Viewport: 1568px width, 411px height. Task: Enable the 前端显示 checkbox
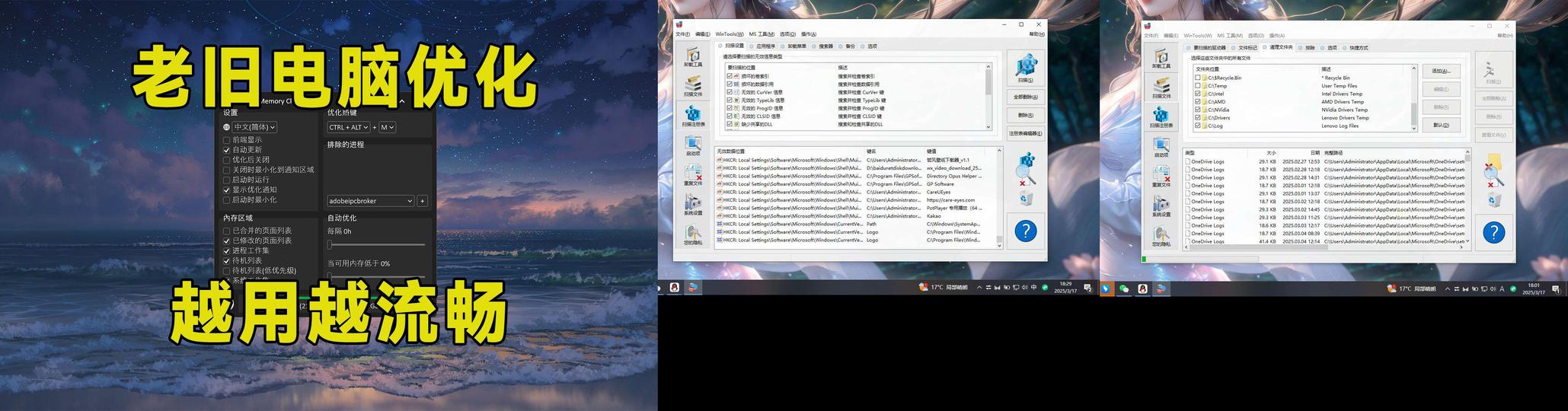tap(226, 140)
